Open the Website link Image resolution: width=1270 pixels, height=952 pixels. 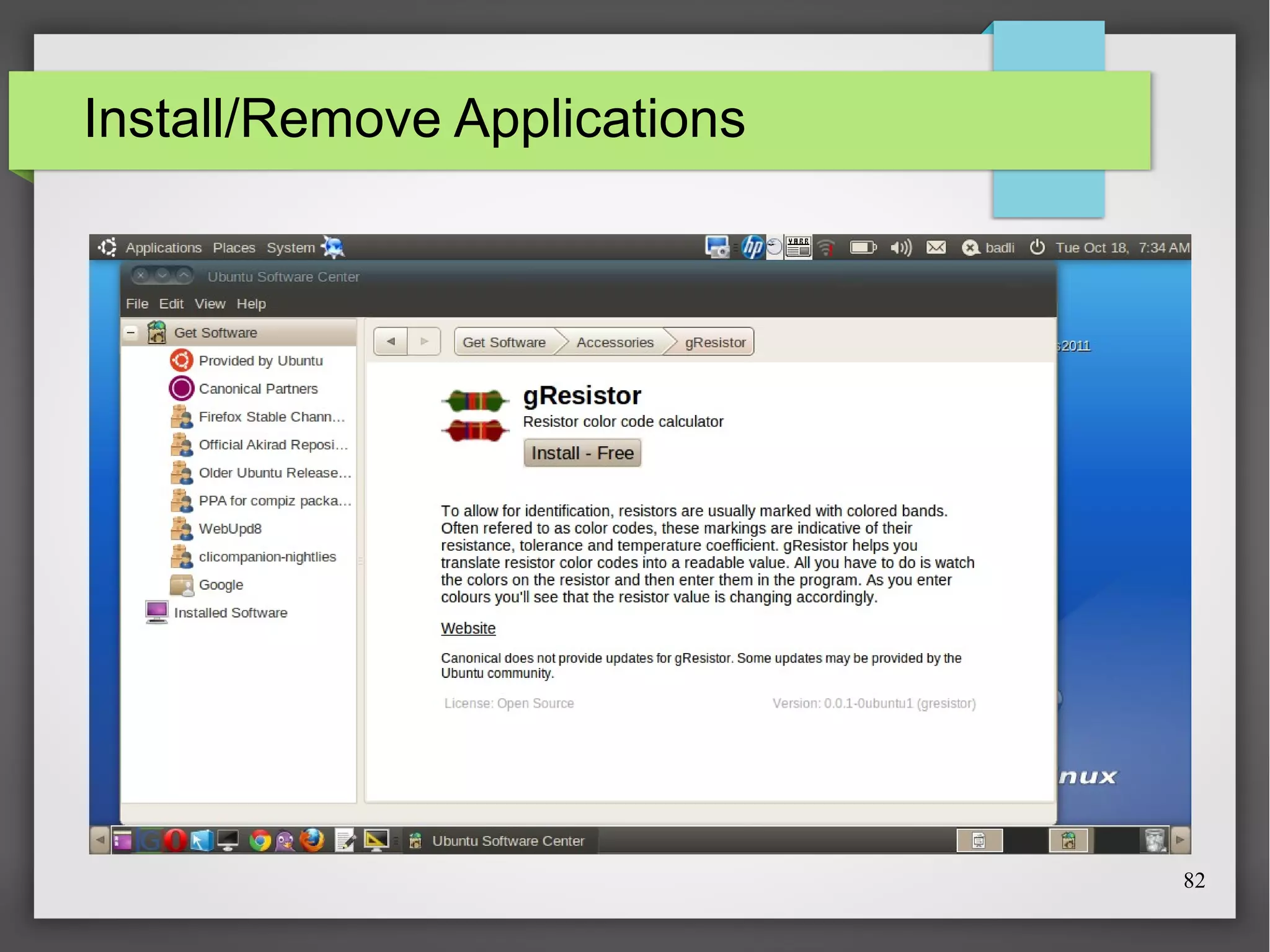point(468,628)
